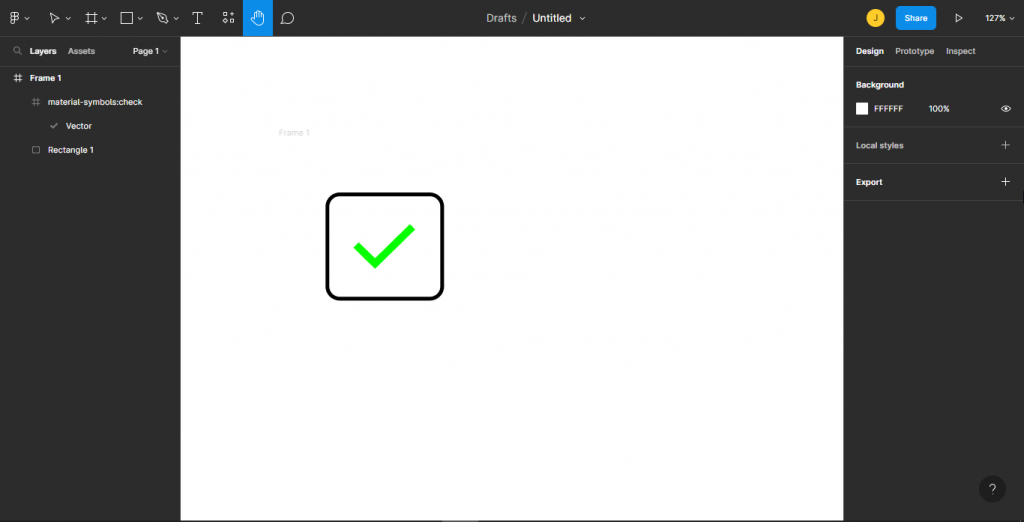Select the Comment tool
This screenshot has height=522, width=1024.
point(287,18)
